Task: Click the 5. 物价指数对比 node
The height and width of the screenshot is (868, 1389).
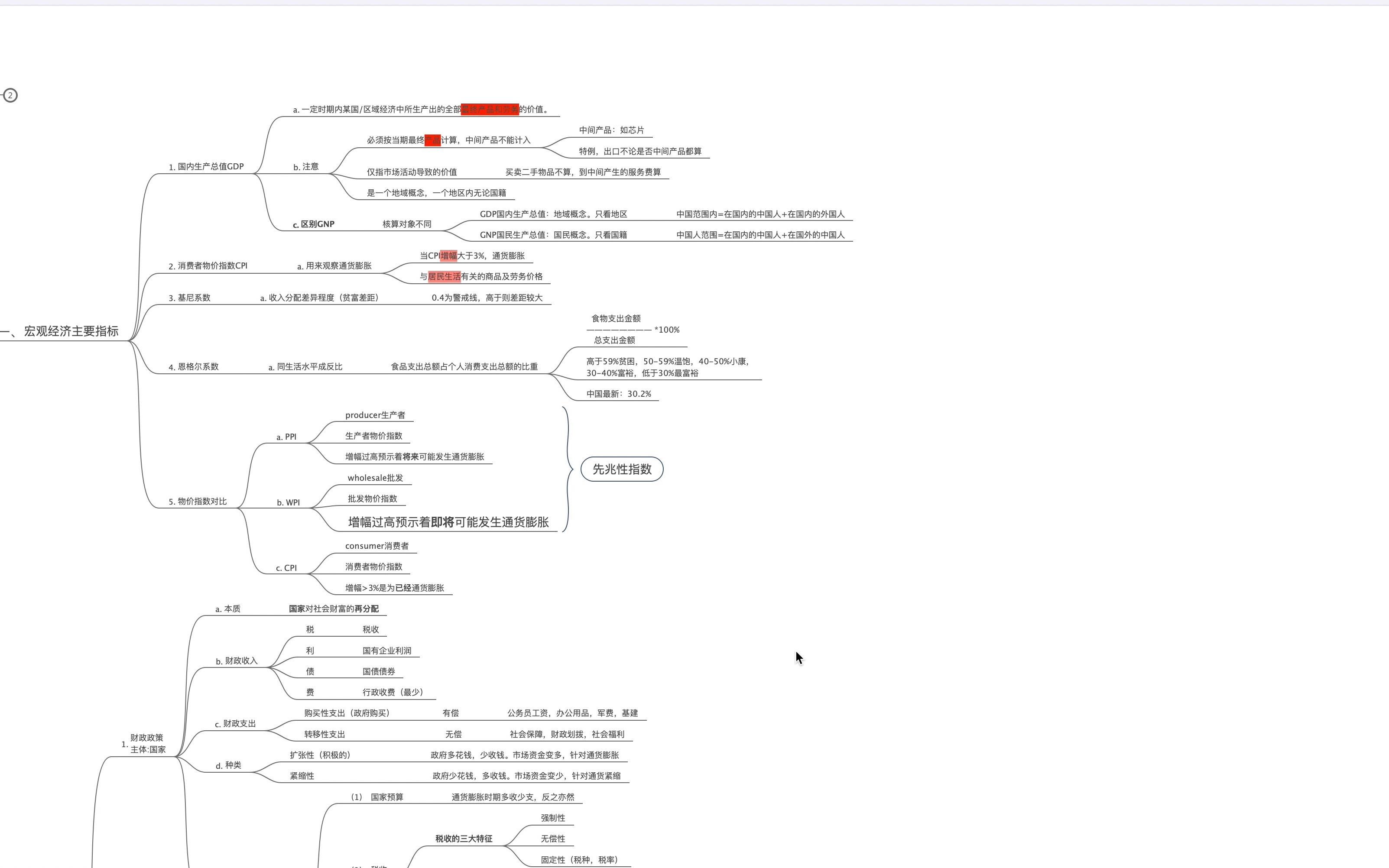Action: (x=198, y=501)
